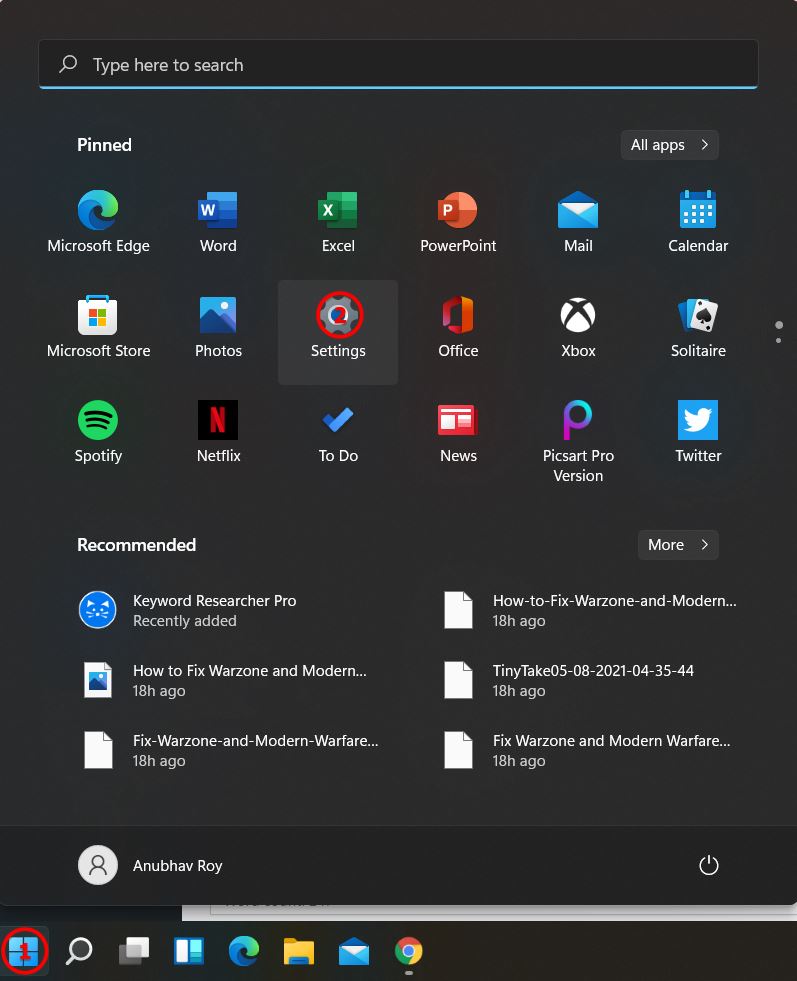
Task: Open Mail from the taskbar
Action: coord(353,951)
